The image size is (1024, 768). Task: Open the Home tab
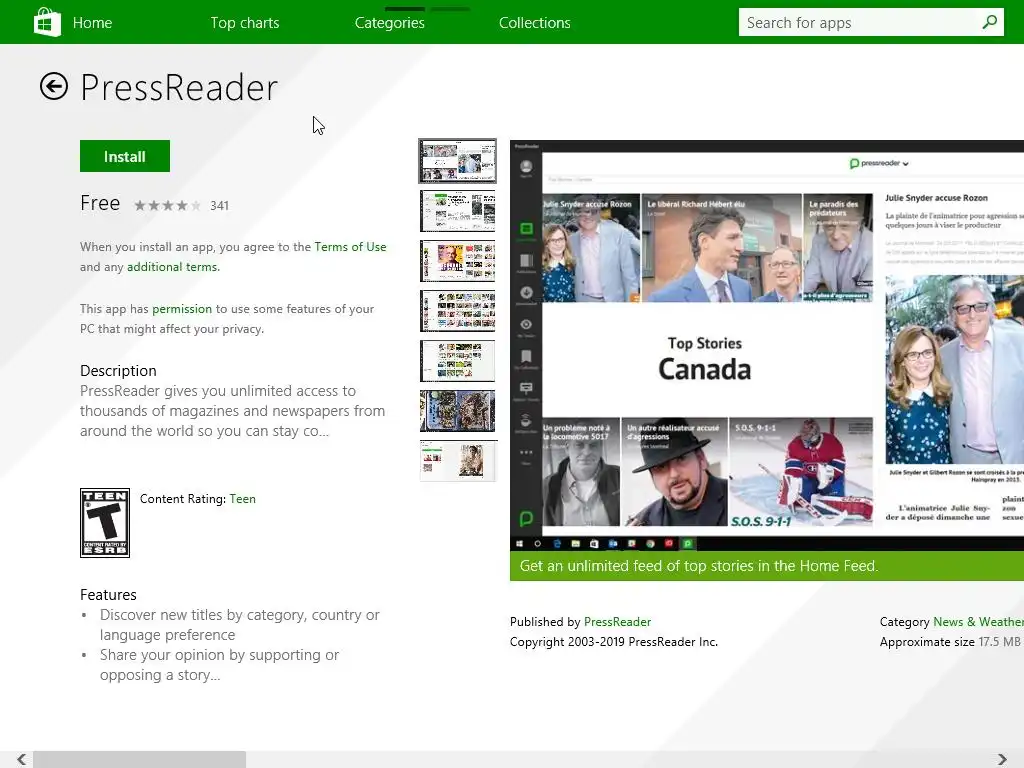[x=92, y=23]
